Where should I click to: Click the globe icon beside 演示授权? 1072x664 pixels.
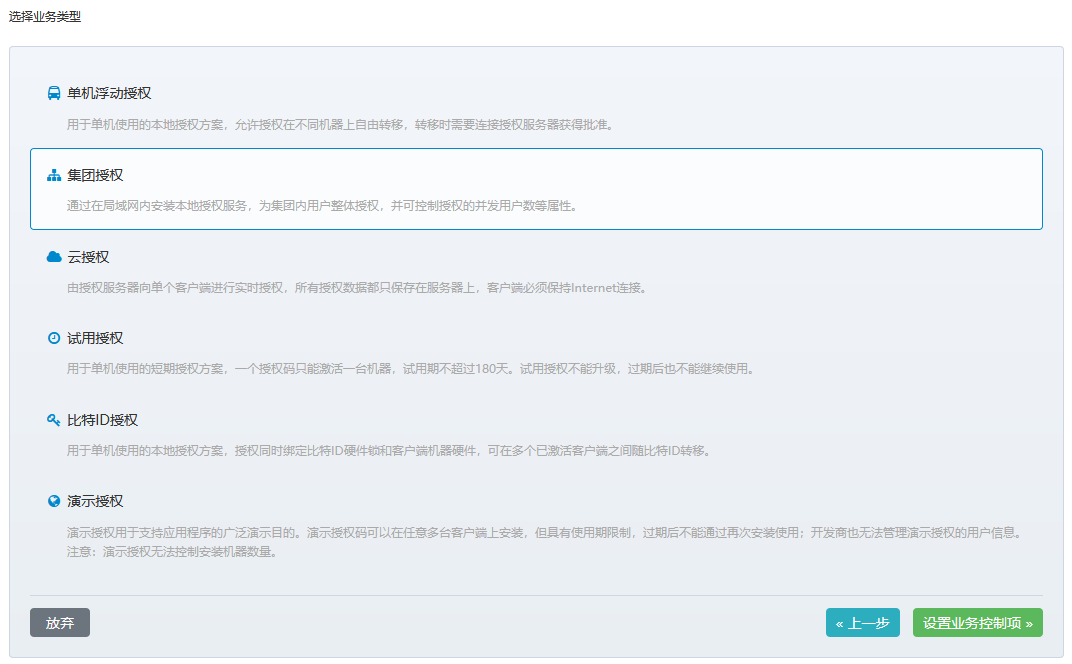click(54, 499)
